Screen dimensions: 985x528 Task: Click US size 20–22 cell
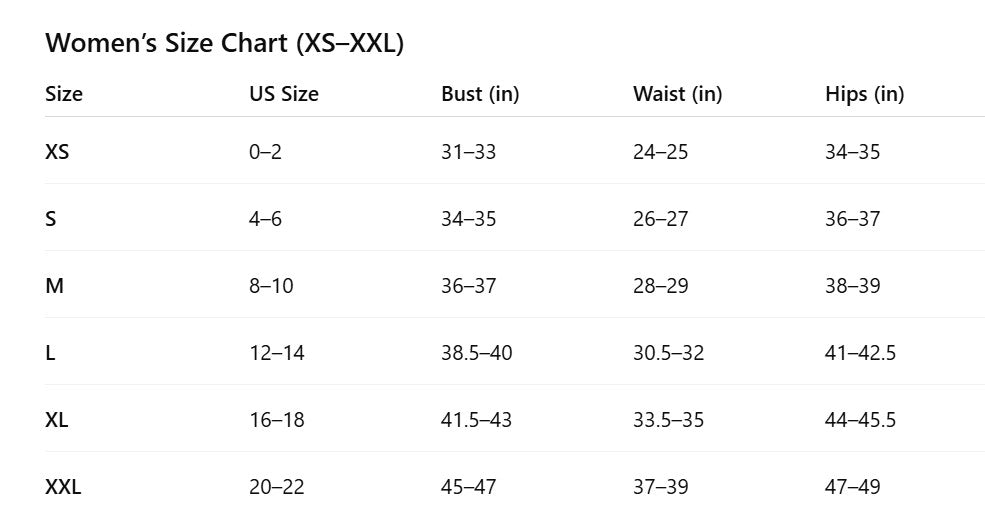[276, 488]
